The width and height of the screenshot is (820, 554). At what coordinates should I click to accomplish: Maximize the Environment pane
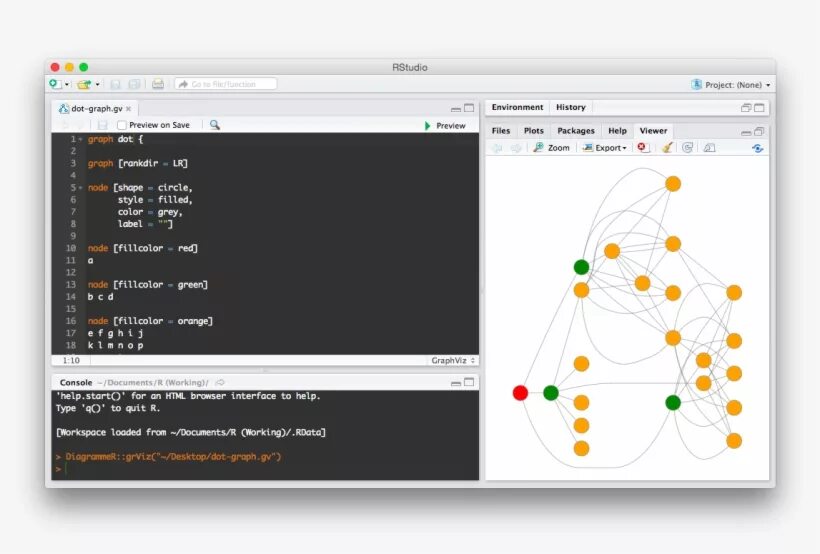point(759,108)
